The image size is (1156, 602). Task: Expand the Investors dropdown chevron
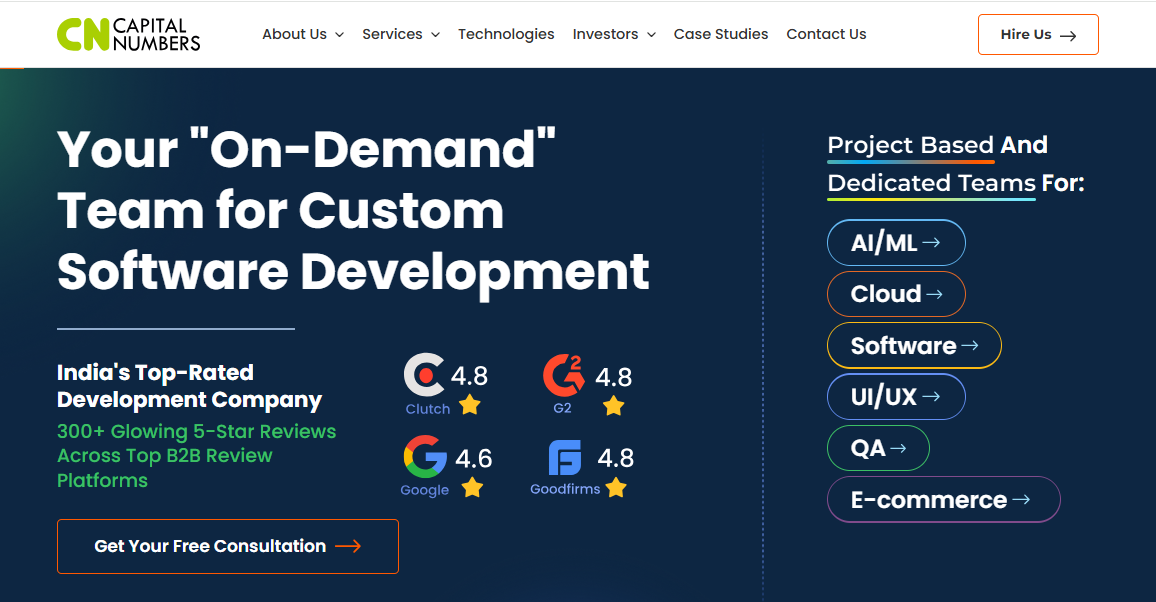(x=651, y=35)
